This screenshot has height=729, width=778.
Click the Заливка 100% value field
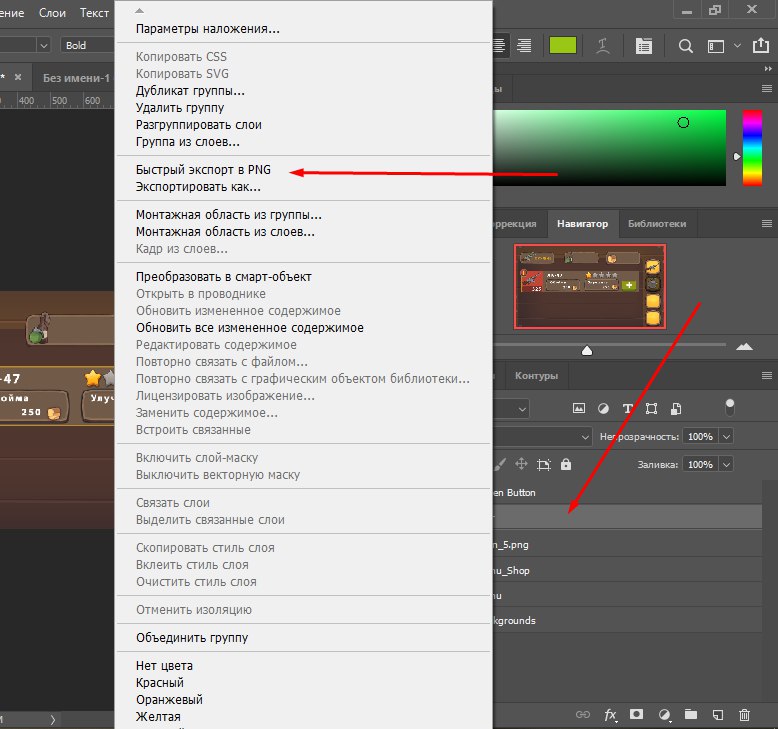[x=700, y=464]
